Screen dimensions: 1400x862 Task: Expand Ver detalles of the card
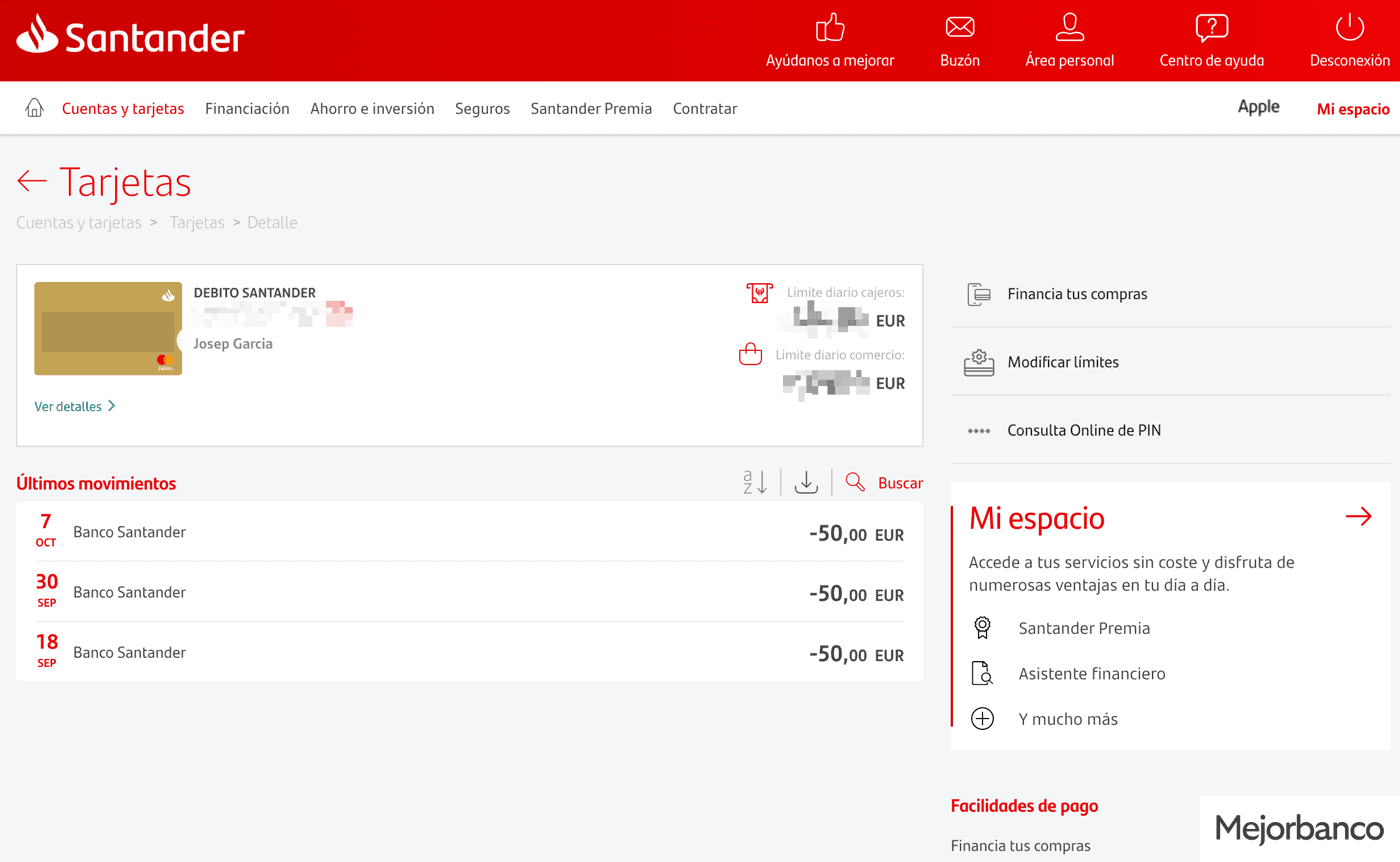click(x=75, y=406)
